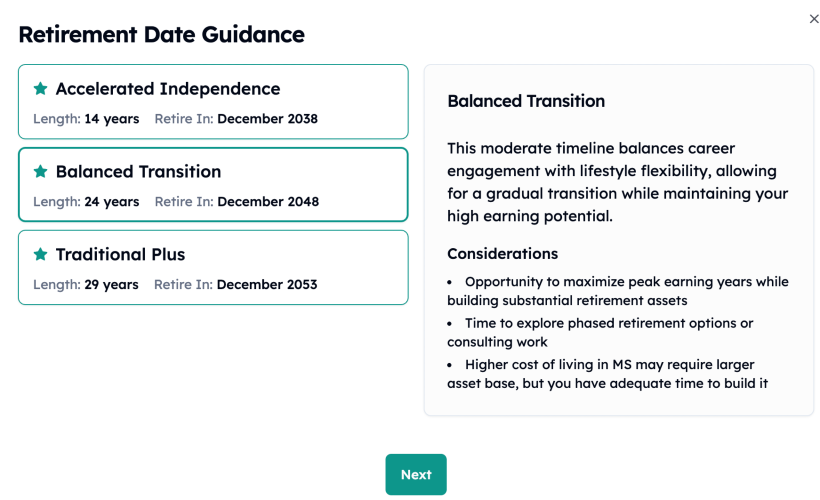
Task: Click the star icon beside Accelerated Independence
Action: (x=40, y=88)
